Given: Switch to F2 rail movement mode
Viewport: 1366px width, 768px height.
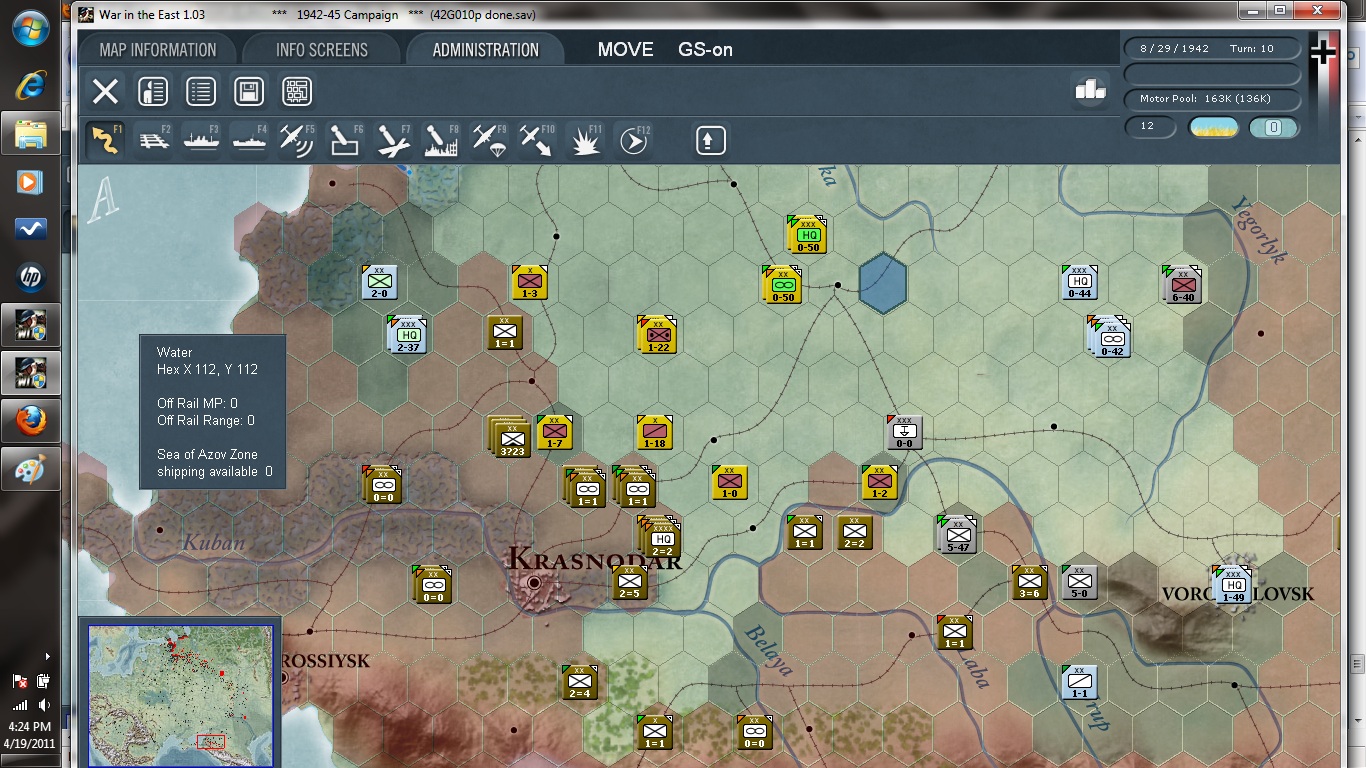Looking at the screenshot, I should coord(154,140).
